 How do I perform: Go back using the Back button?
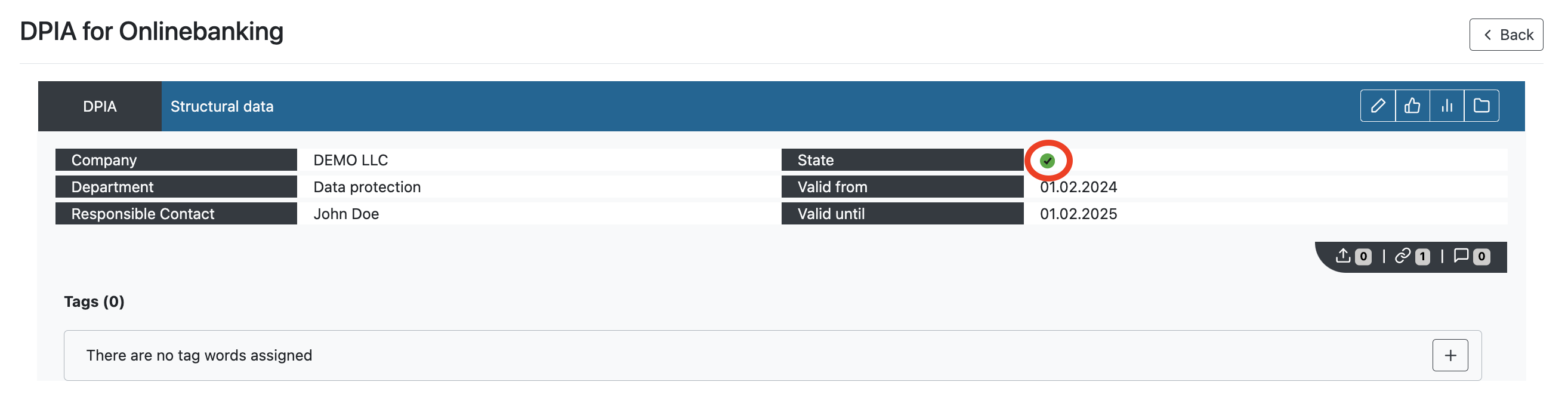pos(1506,35)
